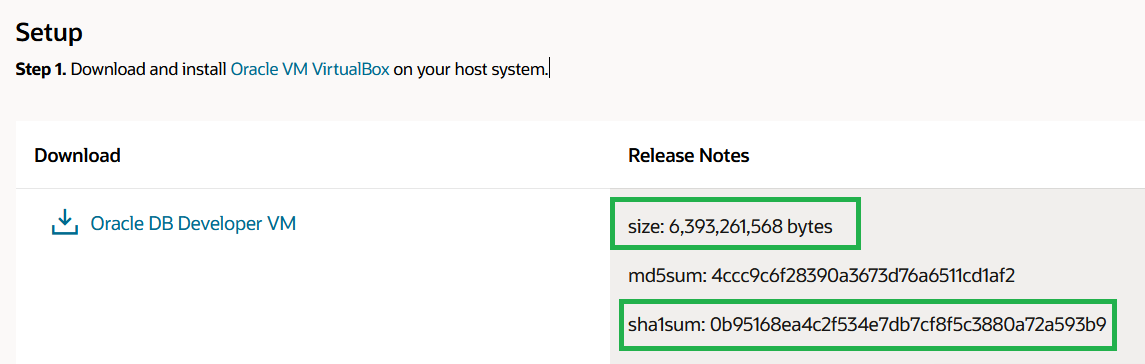This screenshot has height=364, width=1145.
Task: Click the text cursor after host system.
Action: point(549,70)
